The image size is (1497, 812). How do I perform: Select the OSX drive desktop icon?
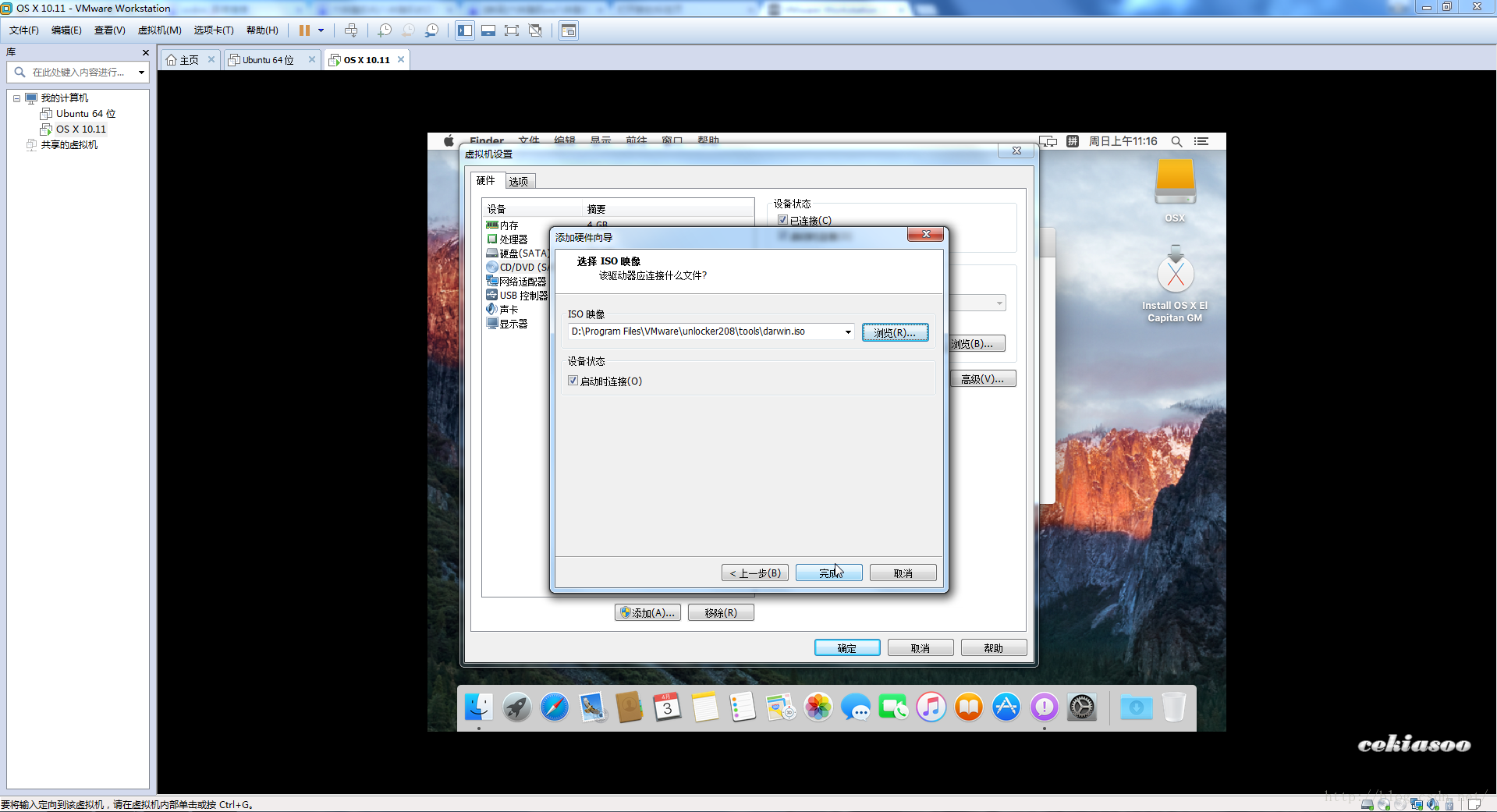coord(1175,190)
